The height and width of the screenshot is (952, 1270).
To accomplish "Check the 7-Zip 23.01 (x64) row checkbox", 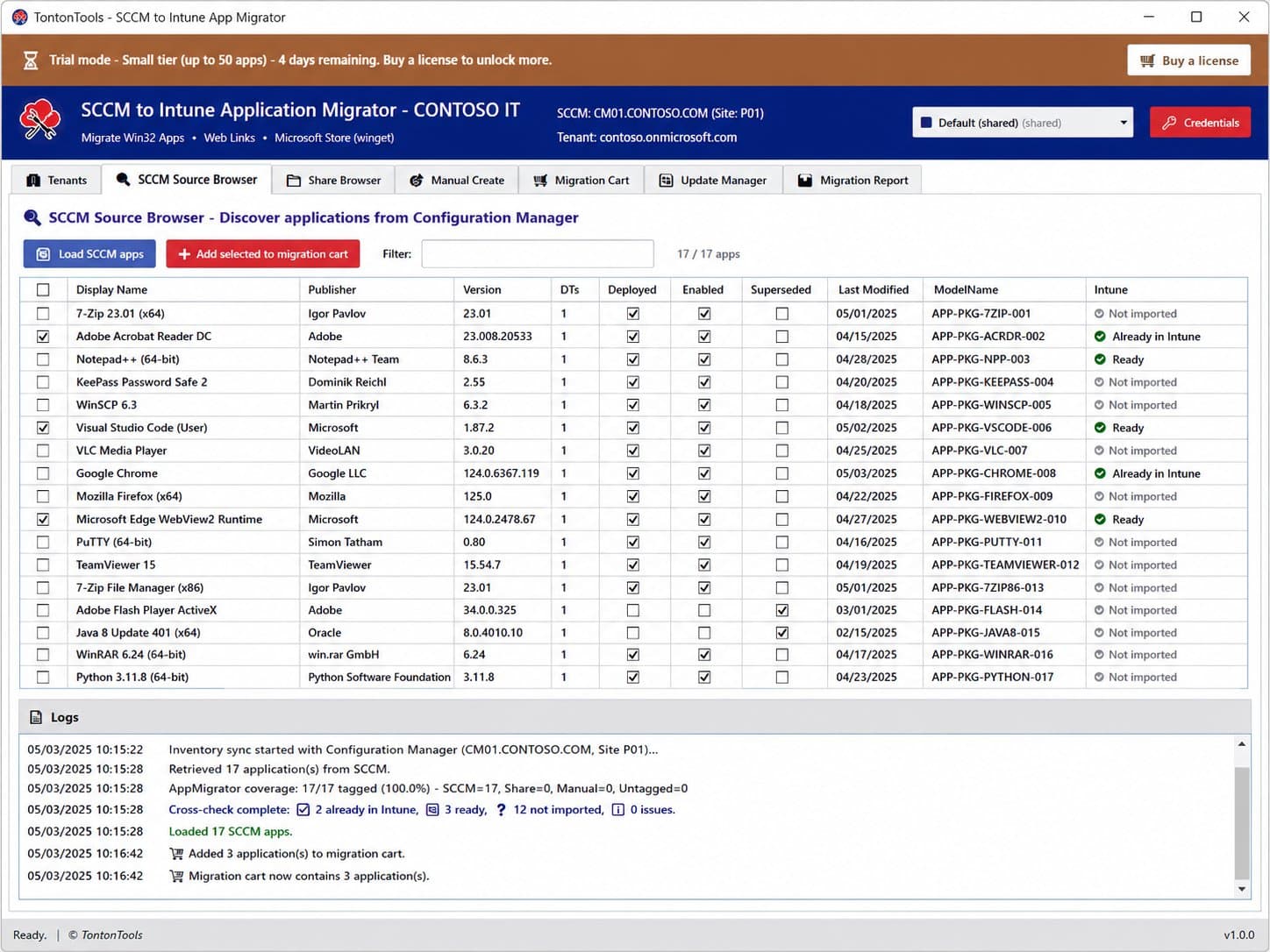I will click(43, 314).
